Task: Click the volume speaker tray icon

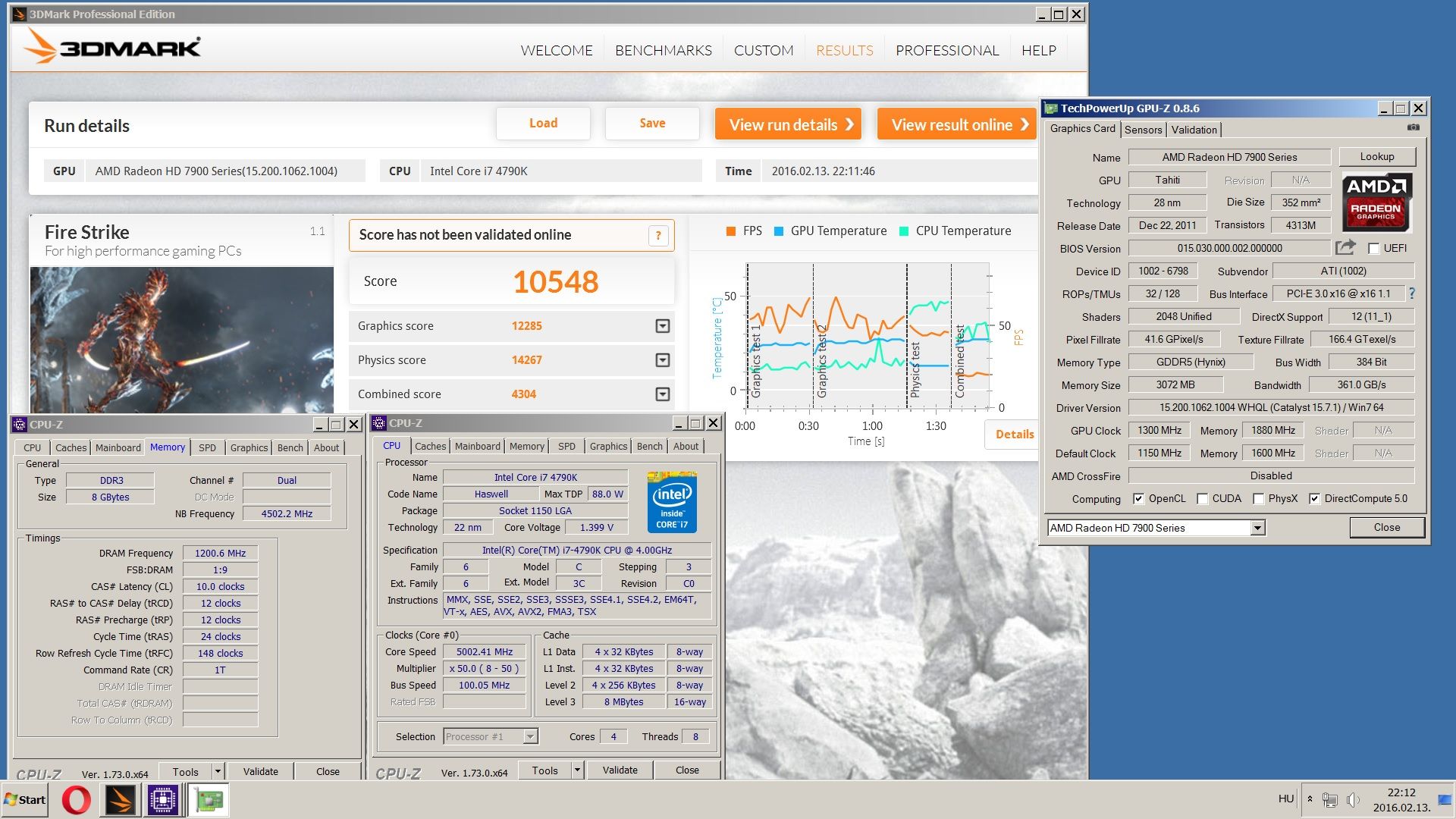Action: click(1353, 799)
